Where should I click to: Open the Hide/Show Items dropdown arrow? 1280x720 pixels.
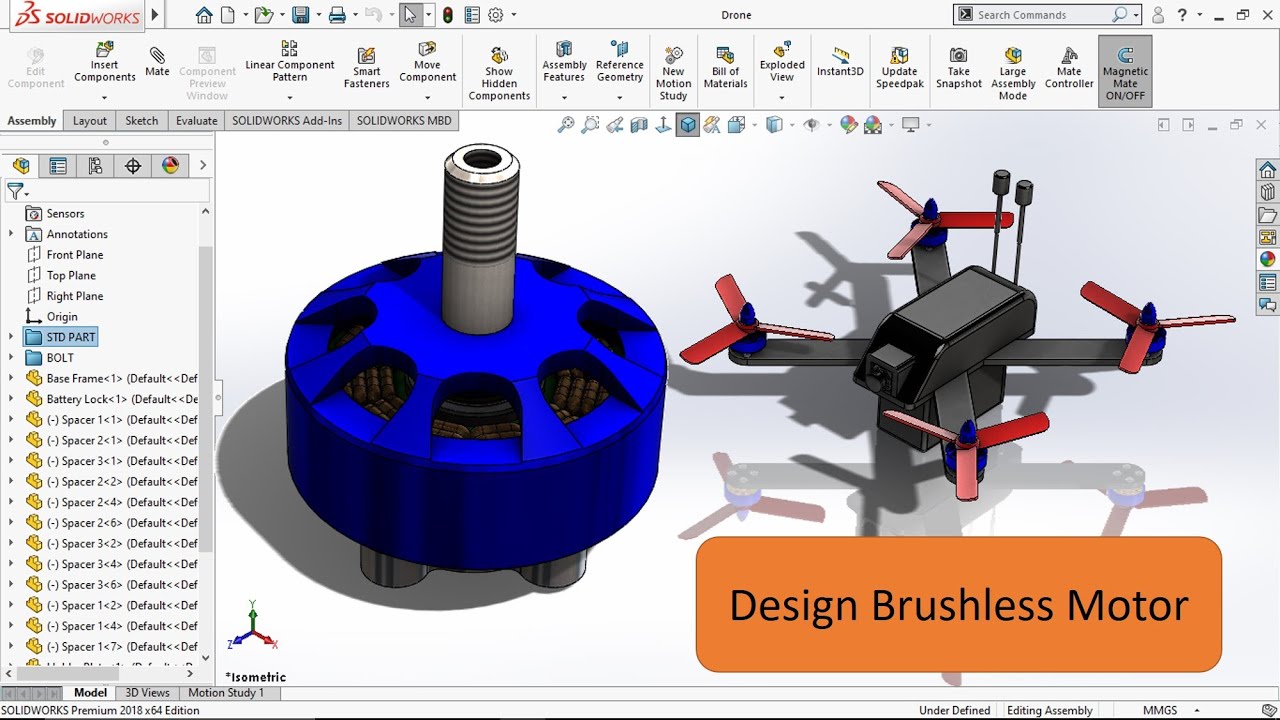pyautogui.click(x=829, y=125)
